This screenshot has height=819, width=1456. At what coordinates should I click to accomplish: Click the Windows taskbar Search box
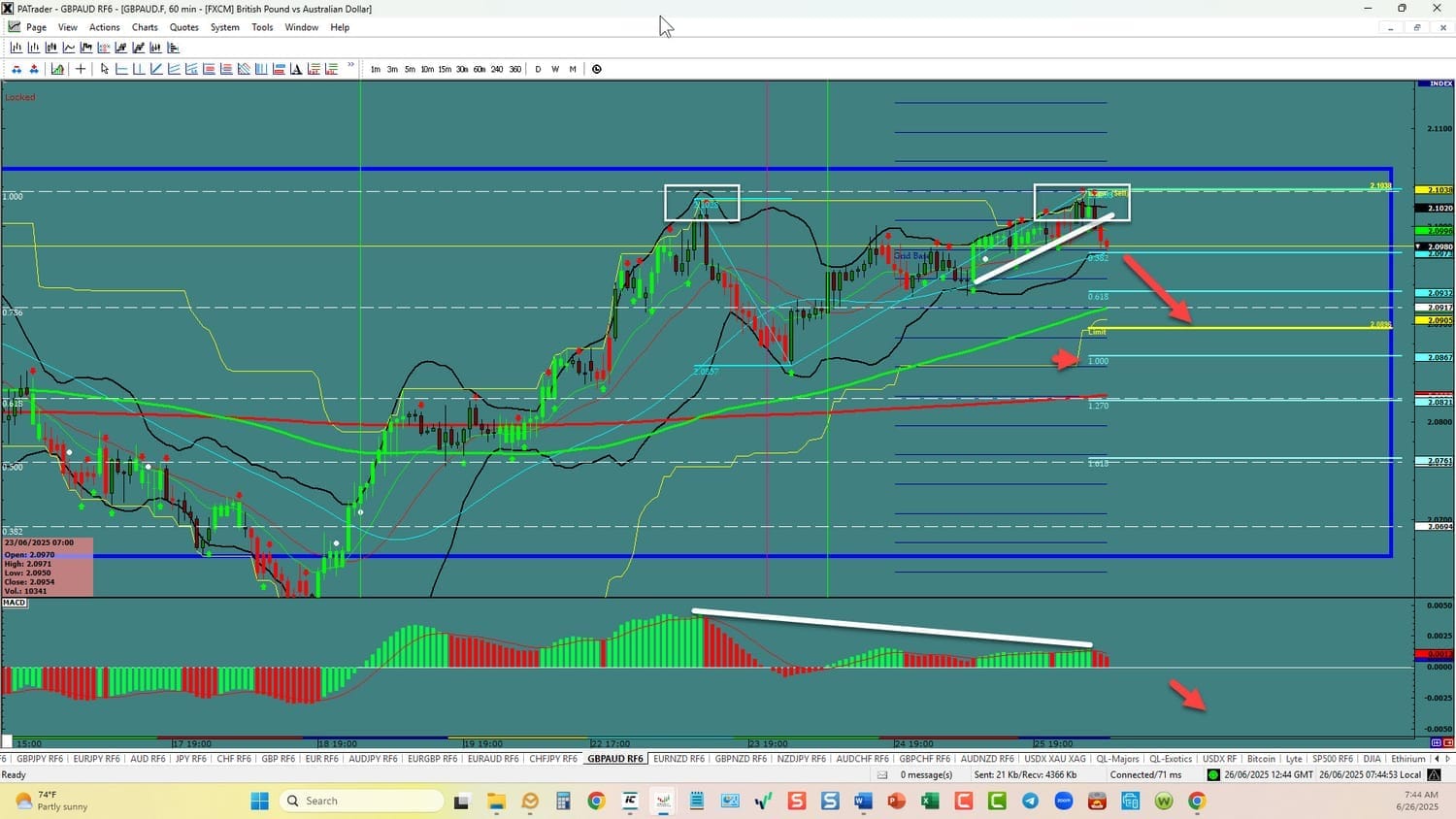click(361, 801)
